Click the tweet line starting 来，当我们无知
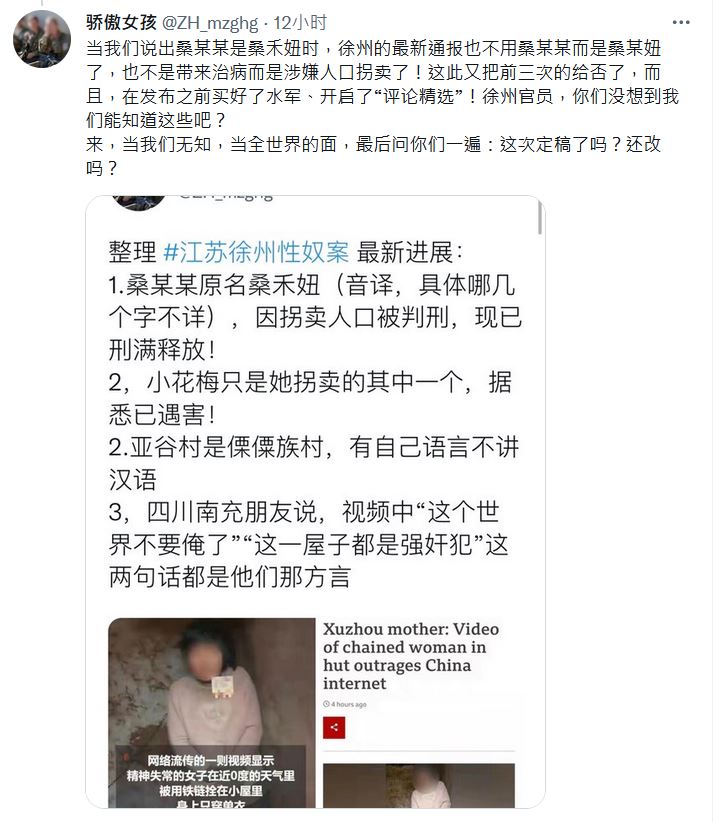 374,144
